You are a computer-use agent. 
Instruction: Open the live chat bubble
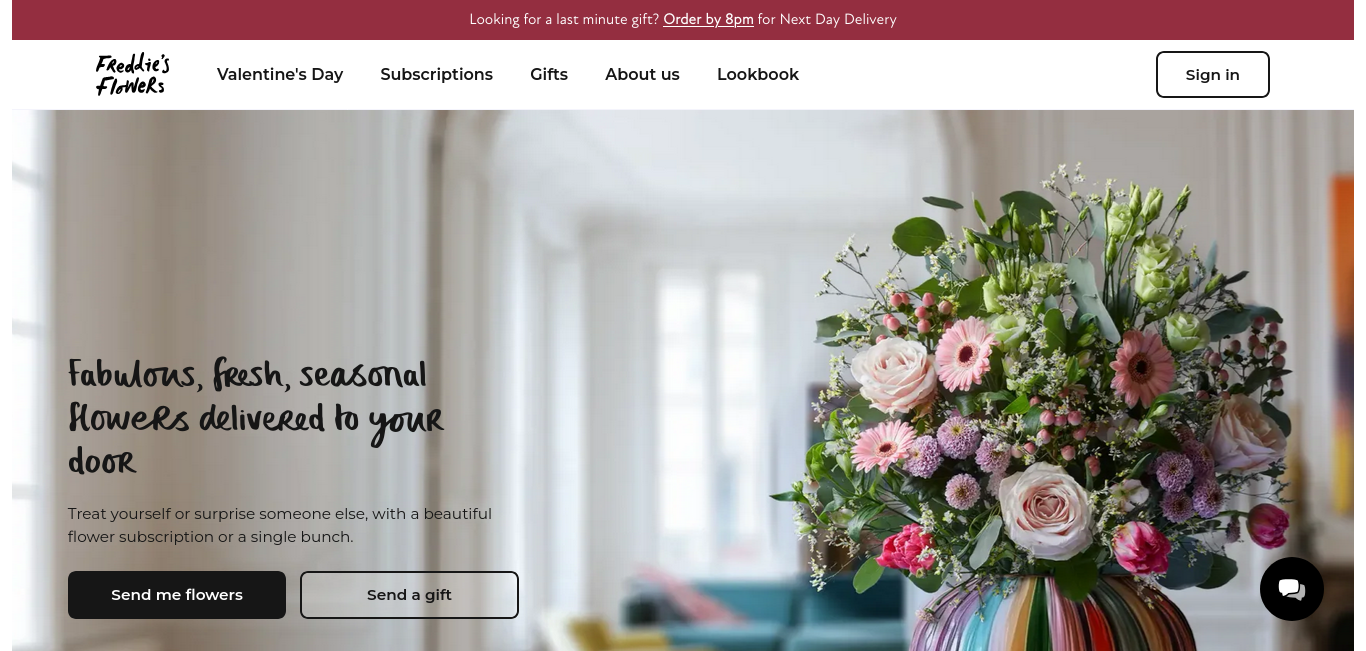tap(1291, 589)
